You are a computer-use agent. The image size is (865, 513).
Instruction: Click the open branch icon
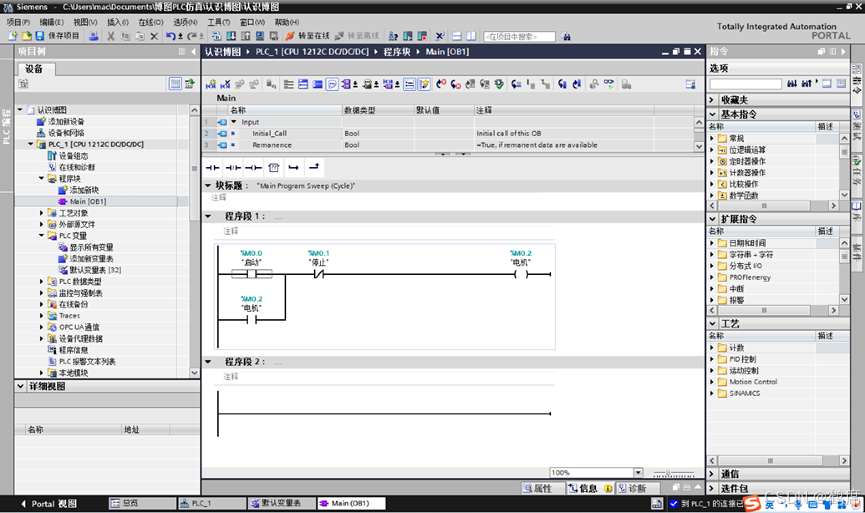coord(293,167)
